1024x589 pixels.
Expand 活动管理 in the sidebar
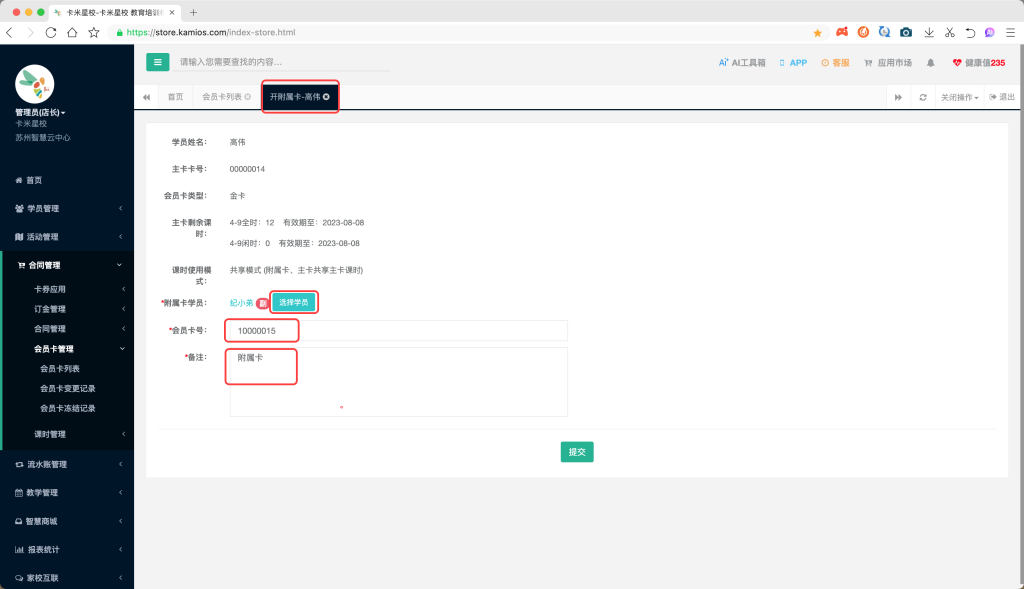[67, 237]
